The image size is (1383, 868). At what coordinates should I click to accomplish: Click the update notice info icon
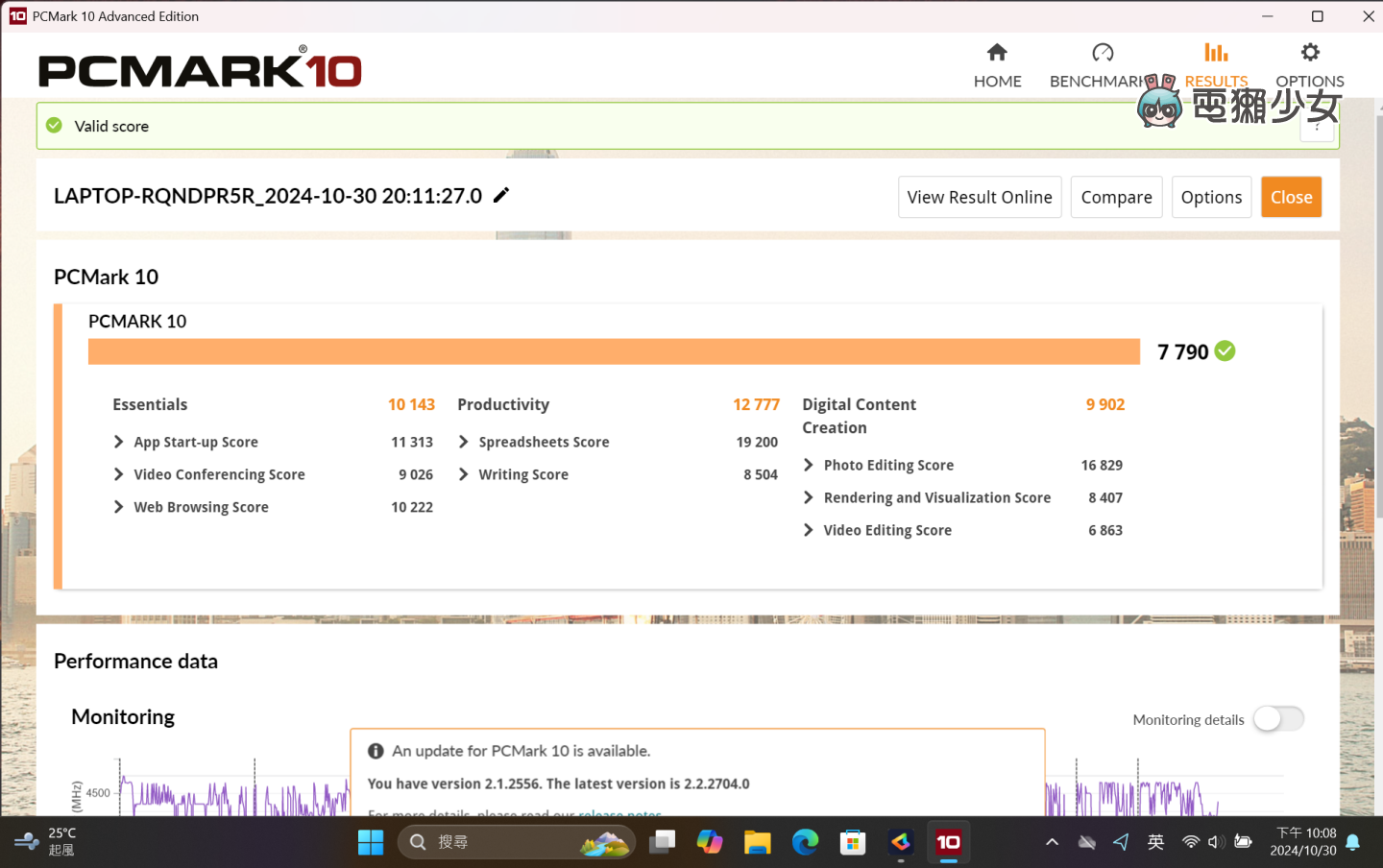pyautogui.click(x=376, y=751)
